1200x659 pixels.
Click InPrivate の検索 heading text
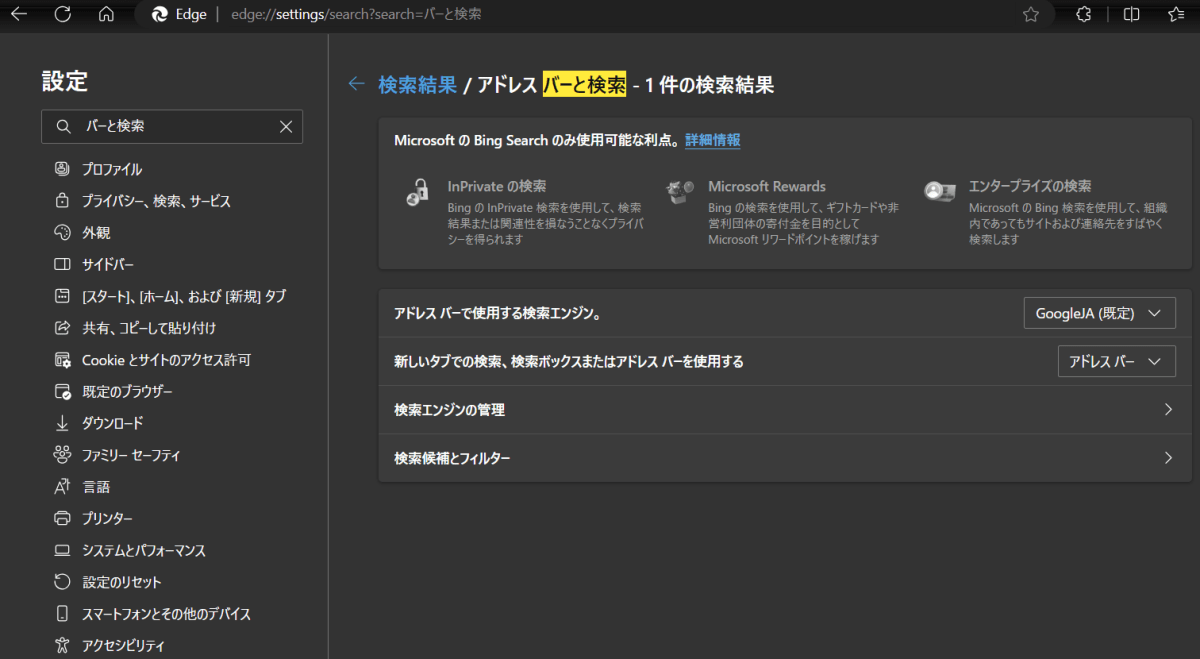pos(497,186)
